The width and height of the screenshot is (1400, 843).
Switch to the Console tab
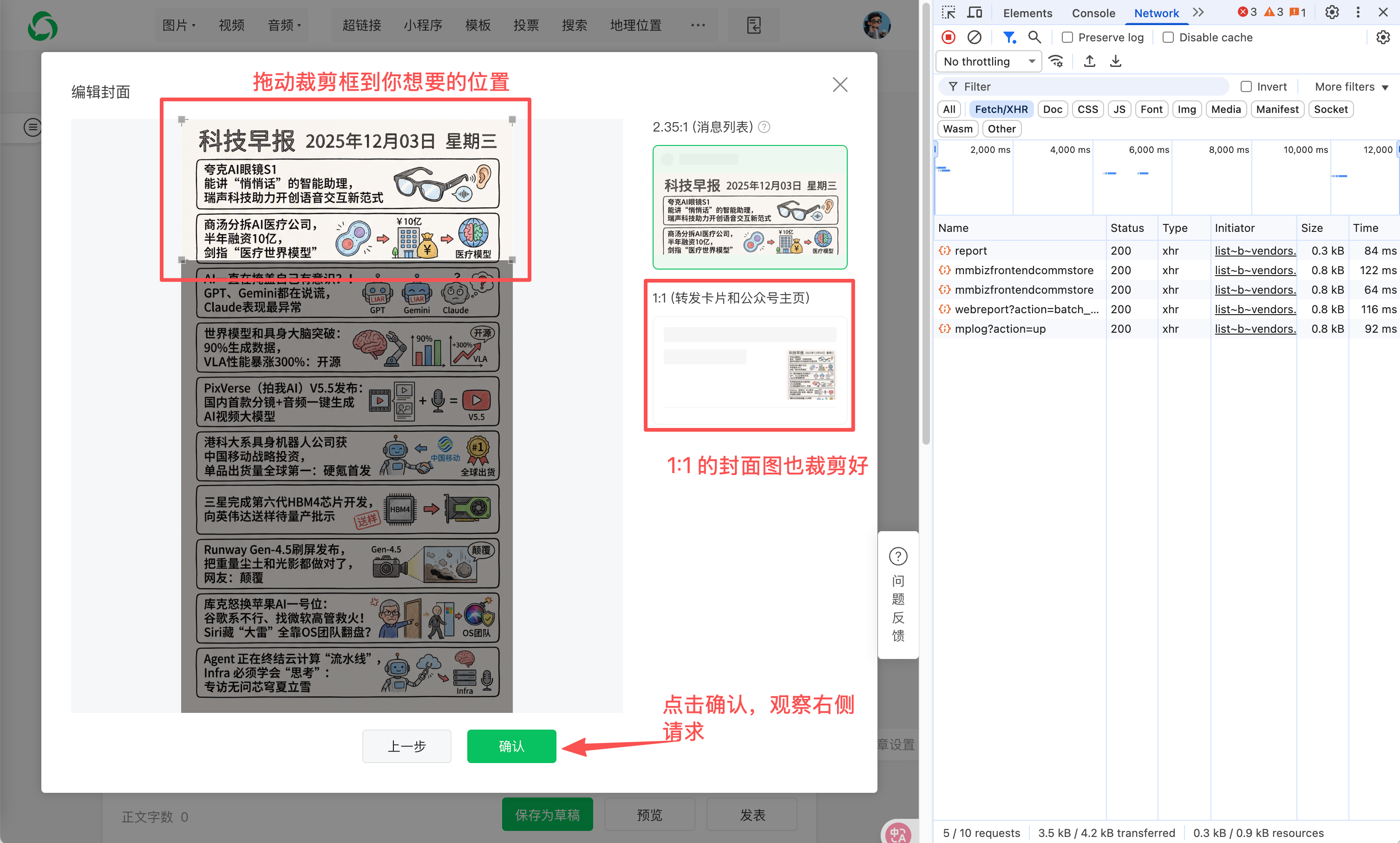click(1093, 13)
